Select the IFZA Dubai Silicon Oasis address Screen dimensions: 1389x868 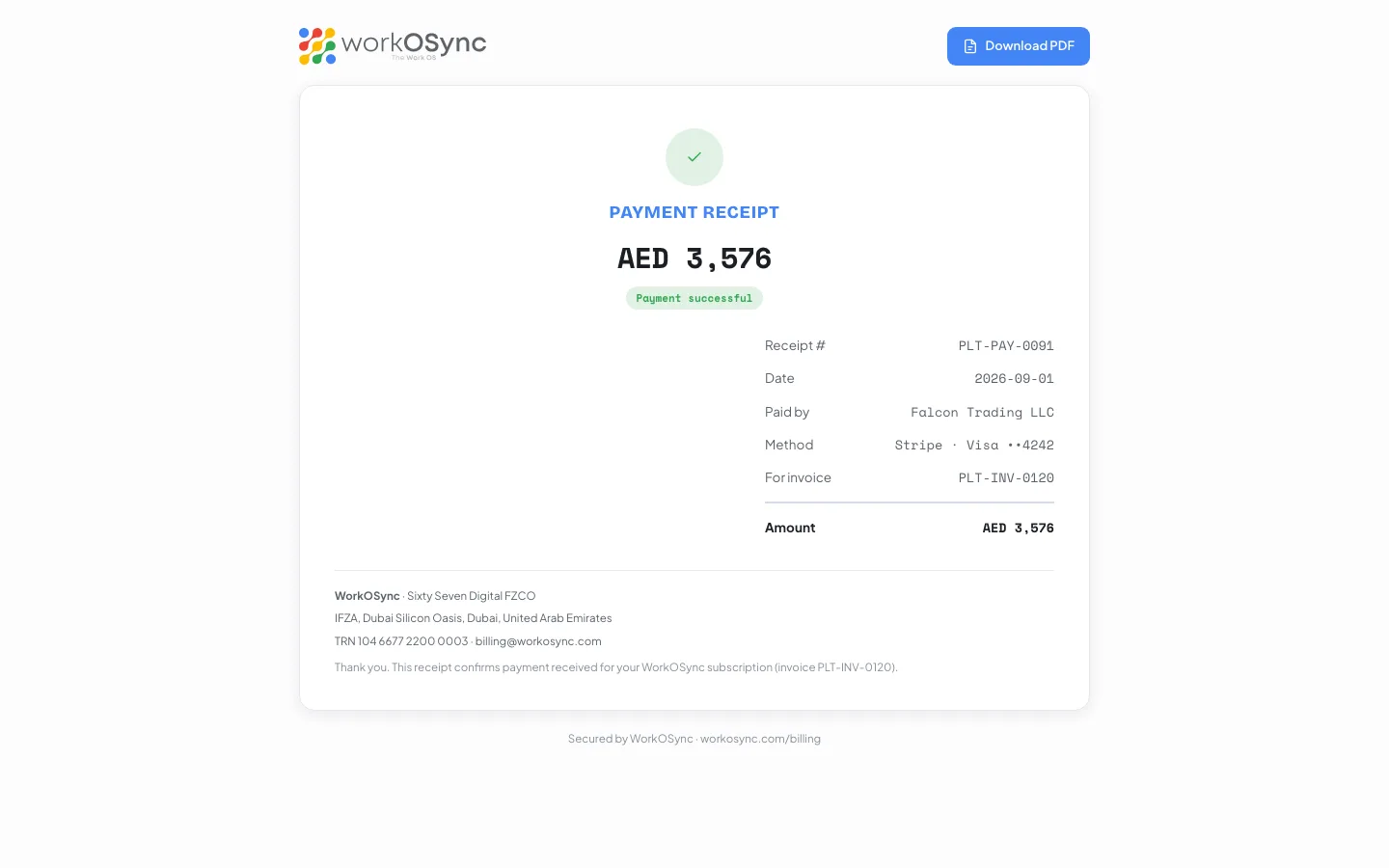(x=474, y=618)
